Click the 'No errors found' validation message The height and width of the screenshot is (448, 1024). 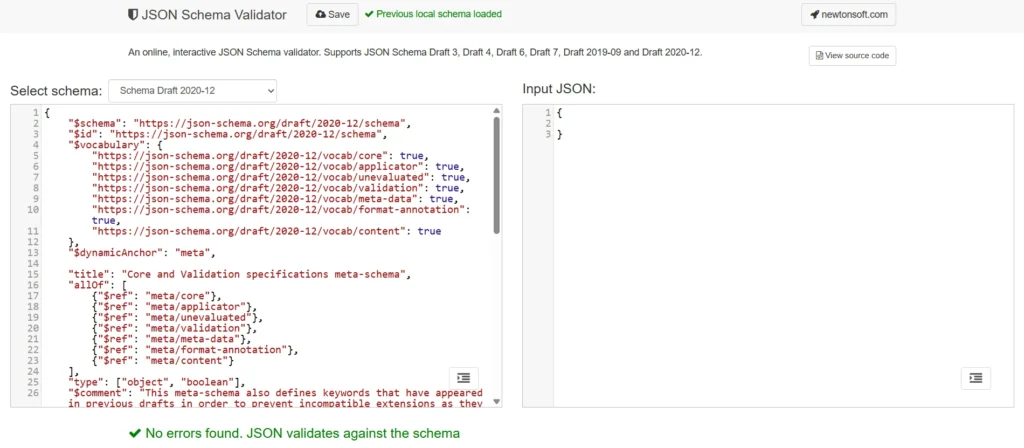click(303, 433)
